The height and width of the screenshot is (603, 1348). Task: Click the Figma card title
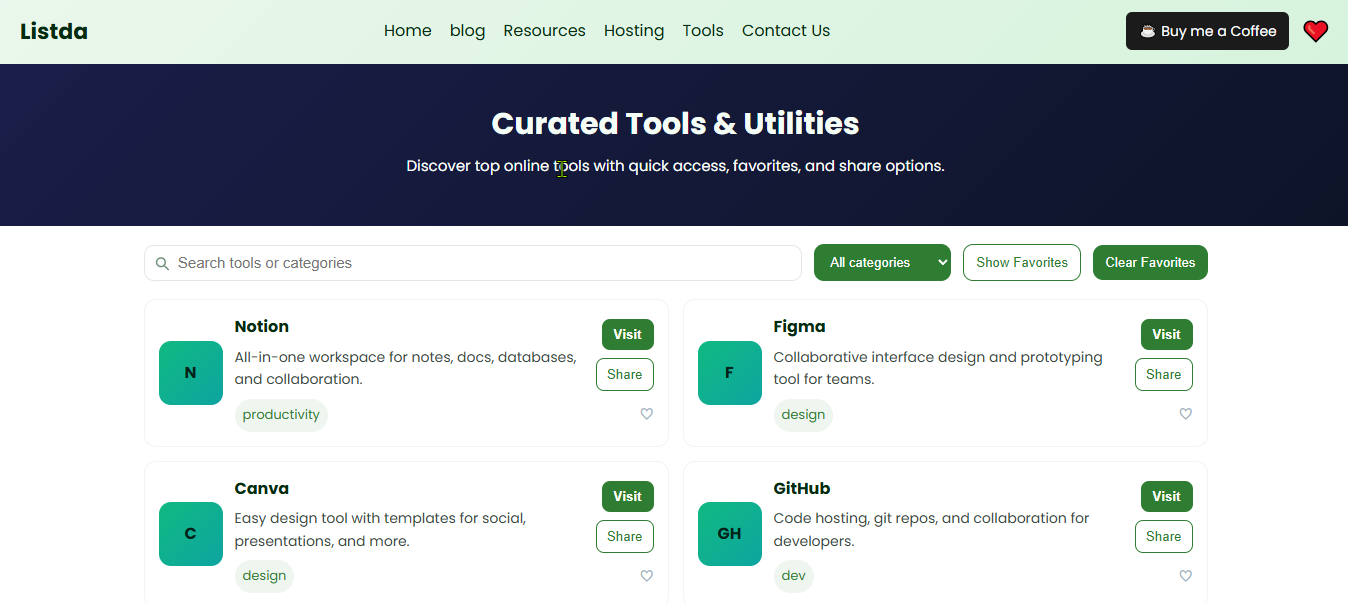coord(800,327)
